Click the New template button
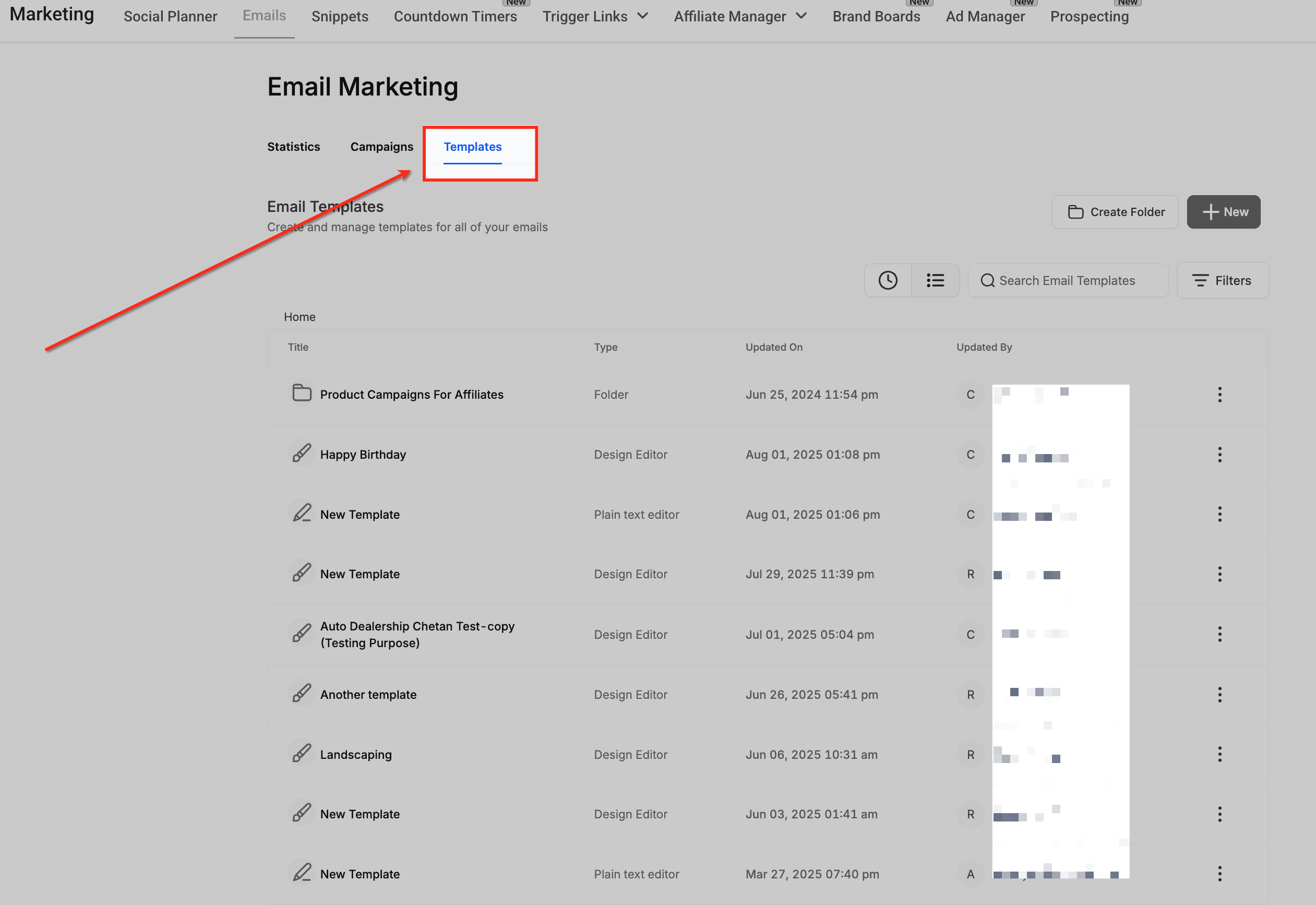Image resolution: width=1316 pixels, height=905 pixels. [x=1223, y=212]
